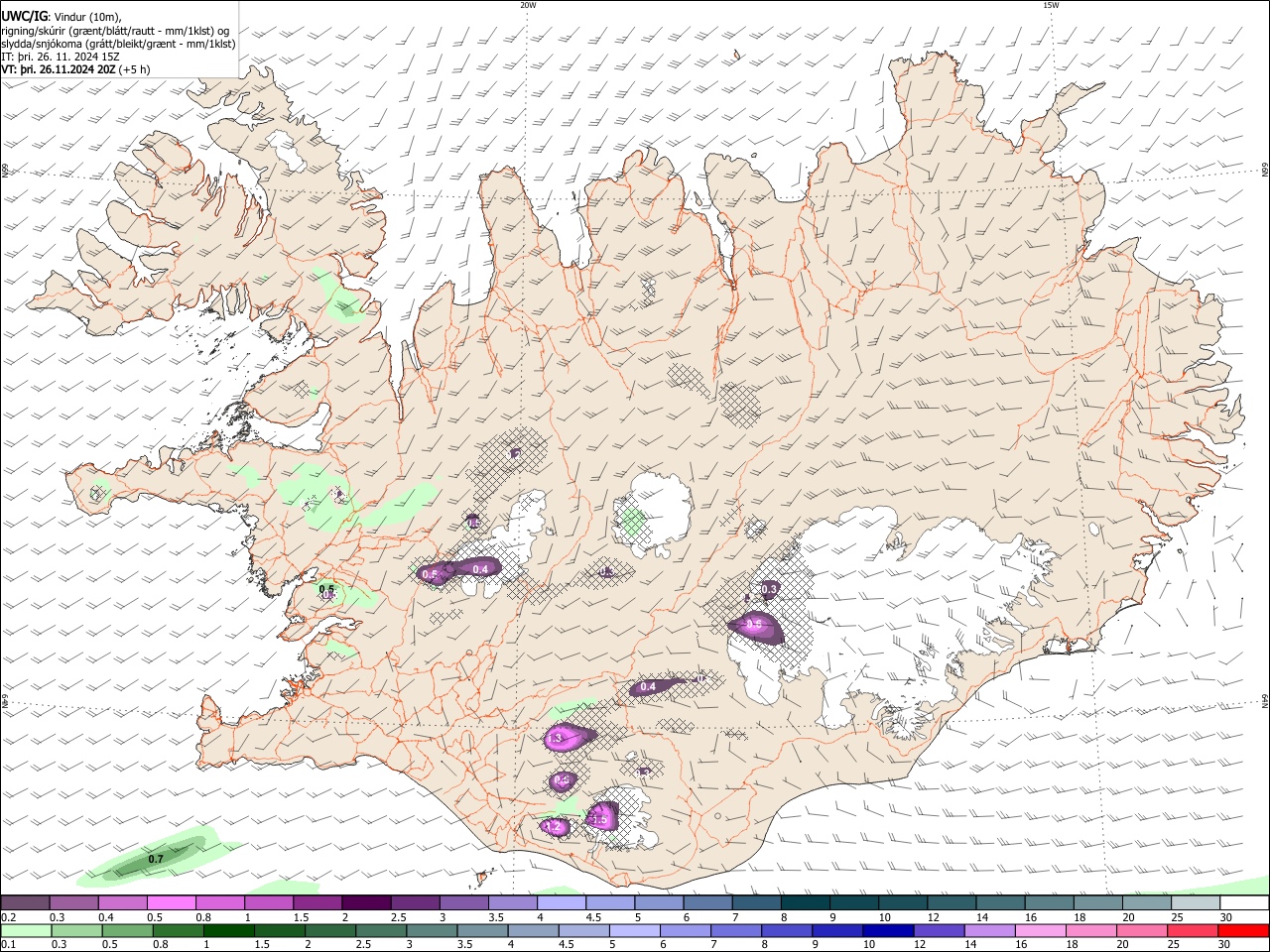Pick the bottom legend swatch between 0.5 and 0.8
1270x952 pixels.
(x=127, y=931)
